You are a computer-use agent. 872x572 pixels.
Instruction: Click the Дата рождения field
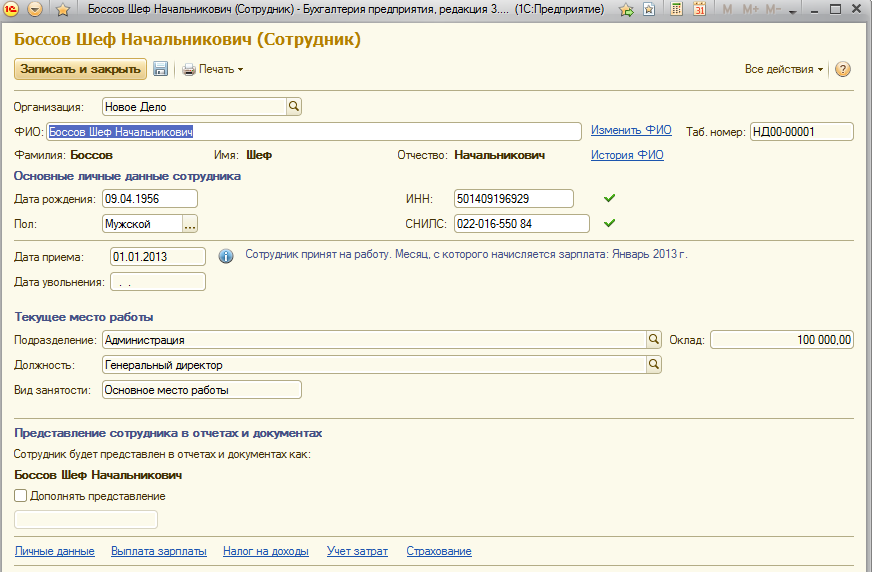coord(150,198)
